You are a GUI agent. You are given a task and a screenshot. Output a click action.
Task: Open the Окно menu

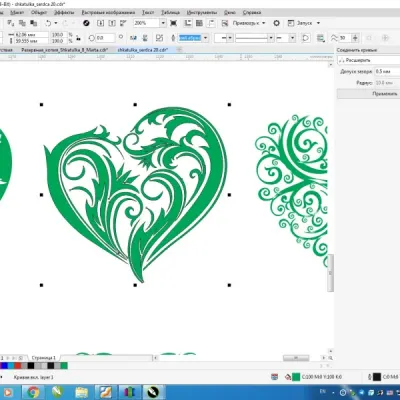click(x=230, y=13)
